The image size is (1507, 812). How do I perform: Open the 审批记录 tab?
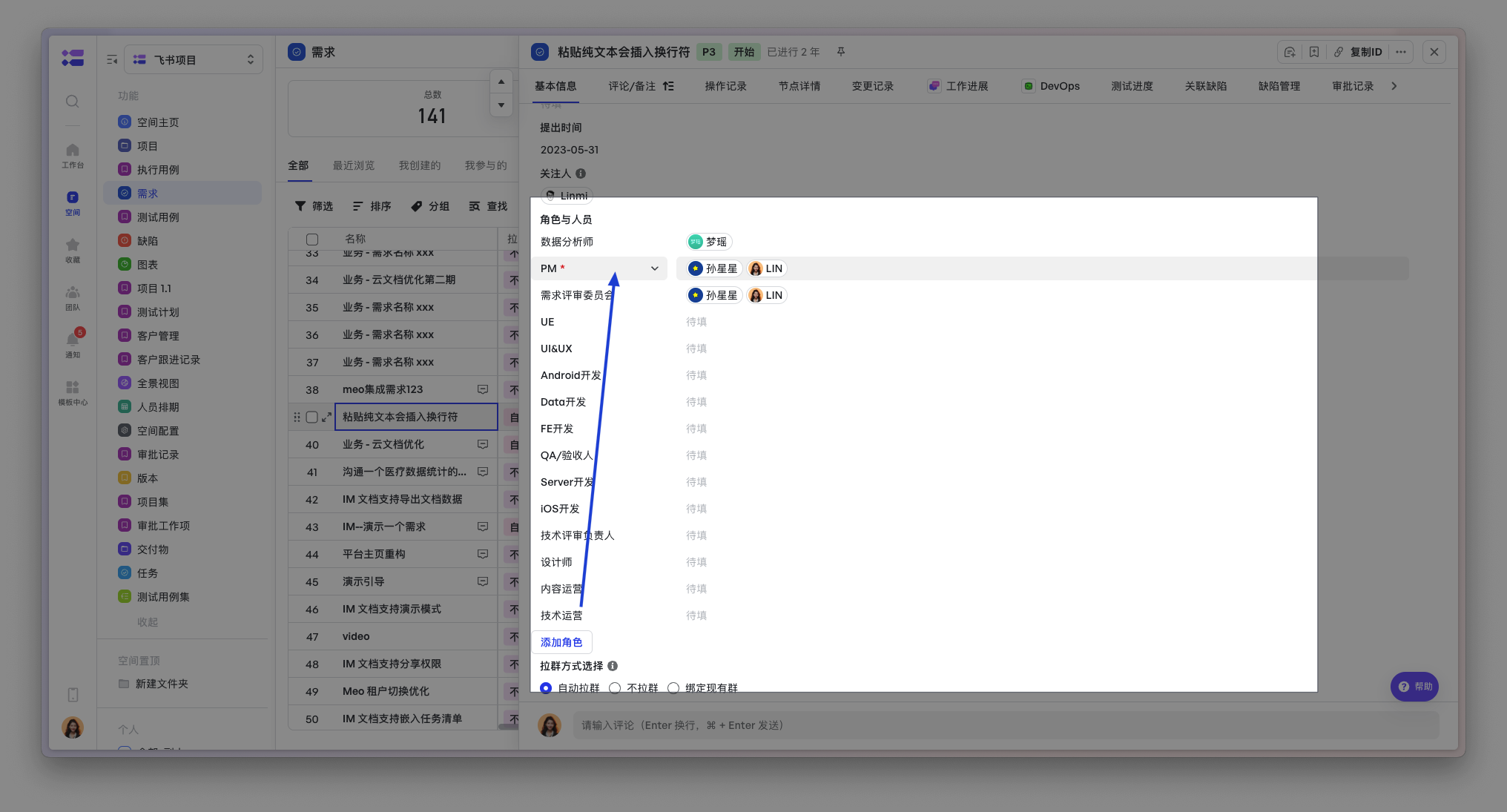tap(1353, 86)
